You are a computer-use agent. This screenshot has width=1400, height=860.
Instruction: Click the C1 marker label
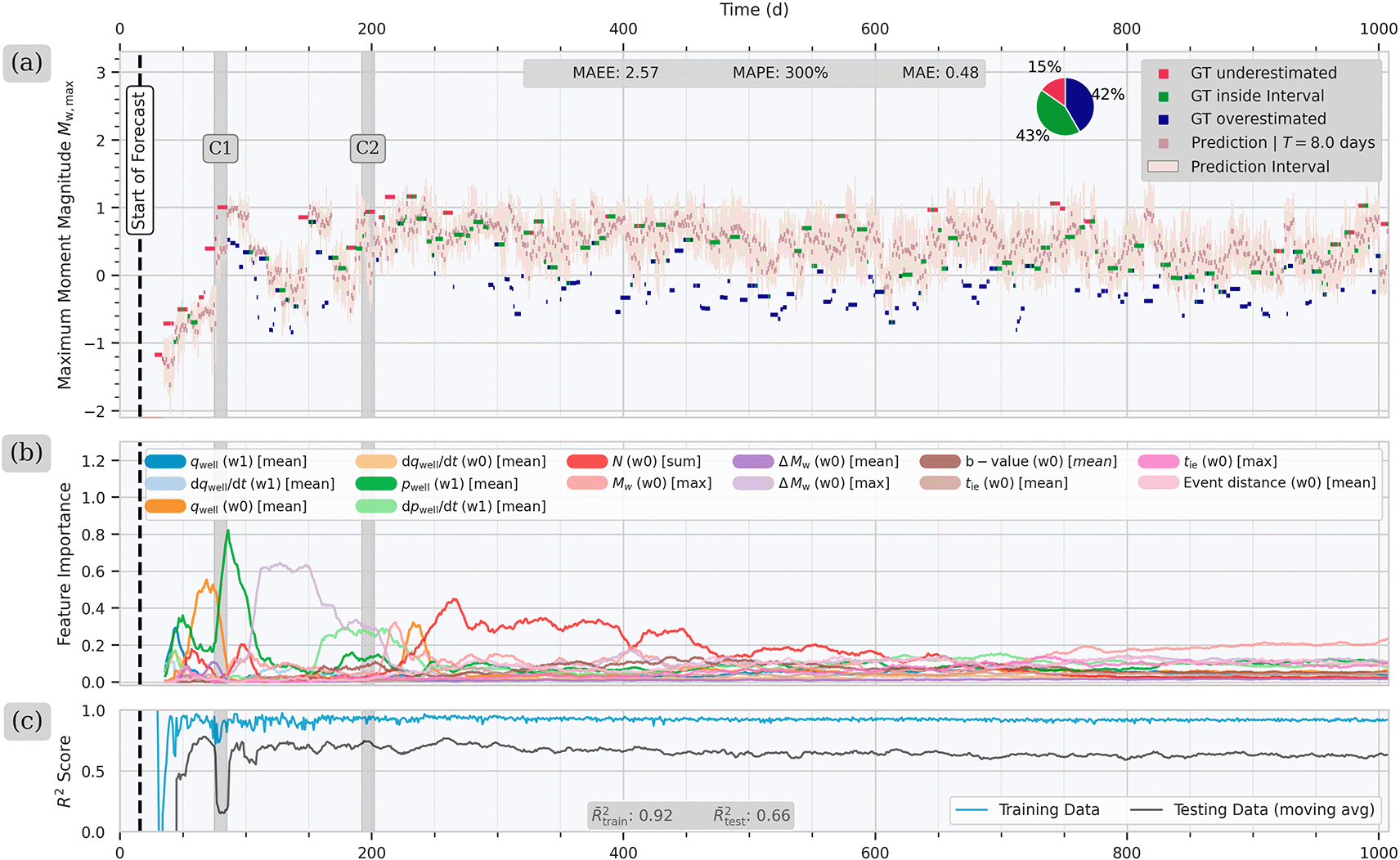(220, 148)
